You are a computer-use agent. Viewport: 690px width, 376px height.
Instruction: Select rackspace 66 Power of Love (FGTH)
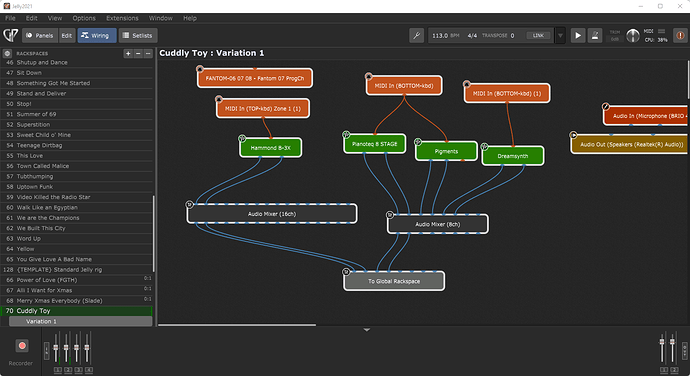[x=77, y=280]
